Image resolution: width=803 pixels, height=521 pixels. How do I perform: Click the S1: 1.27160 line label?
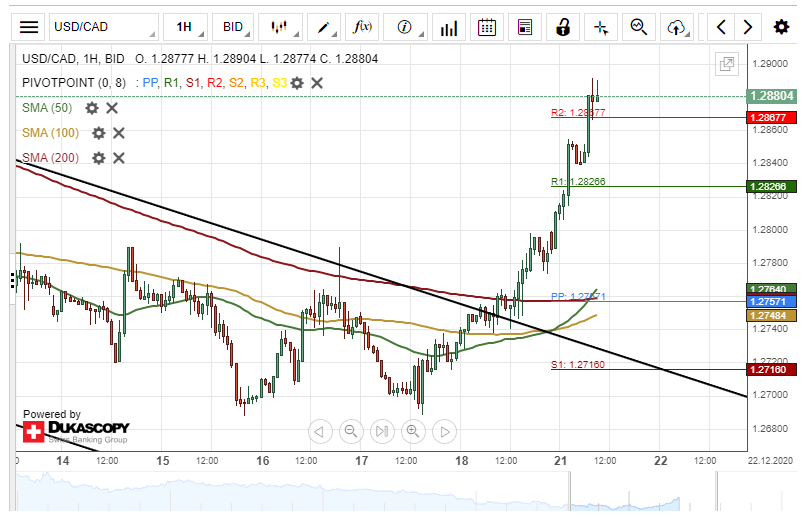click(578, 364)
